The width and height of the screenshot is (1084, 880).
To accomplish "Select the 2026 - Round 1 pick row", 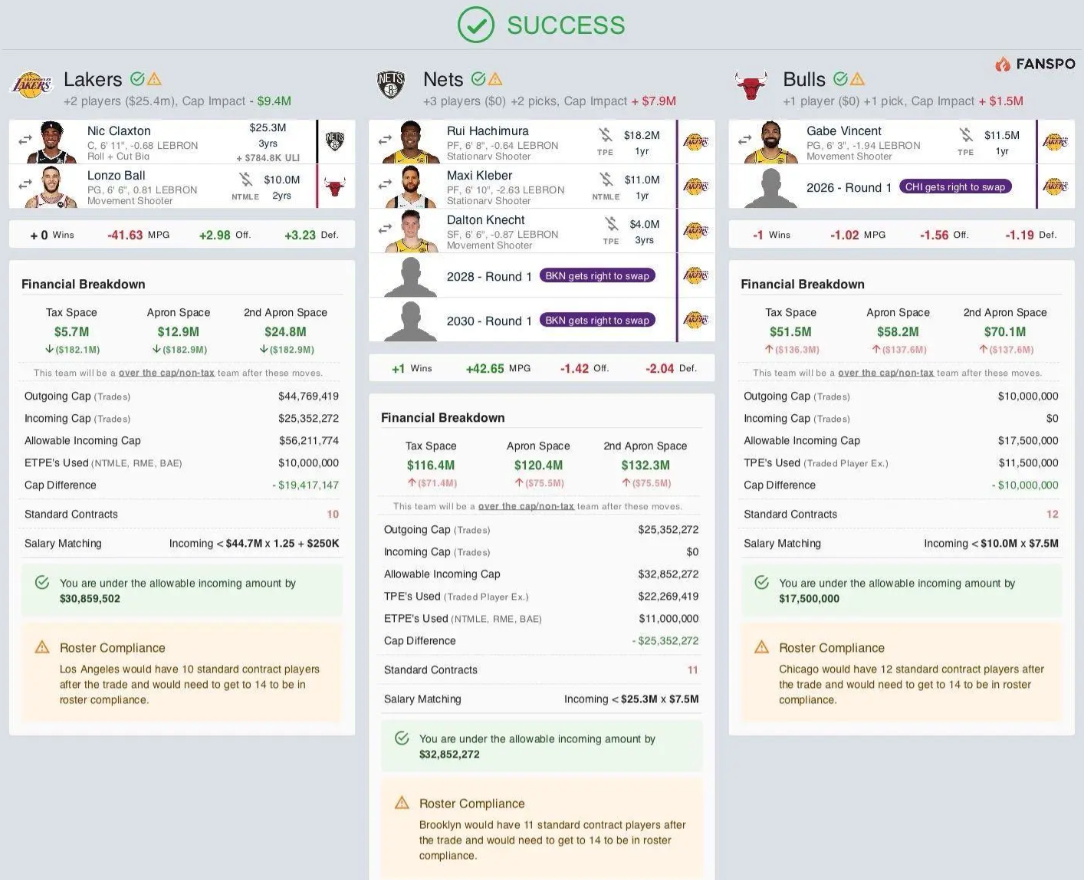I will pyautogui.click(x=901, y=187).
